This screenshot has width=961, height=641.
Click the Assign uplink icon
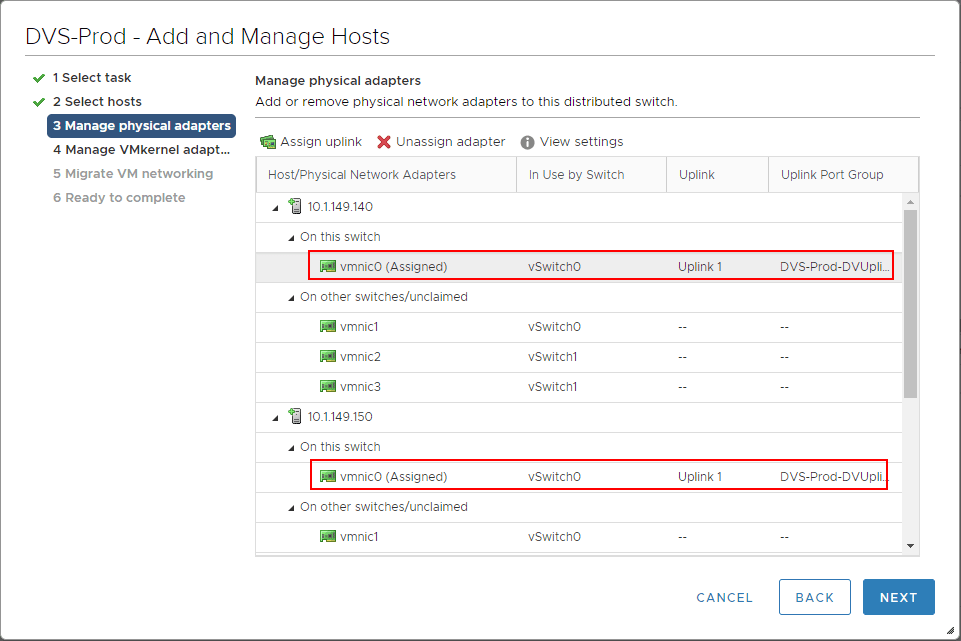268,141
